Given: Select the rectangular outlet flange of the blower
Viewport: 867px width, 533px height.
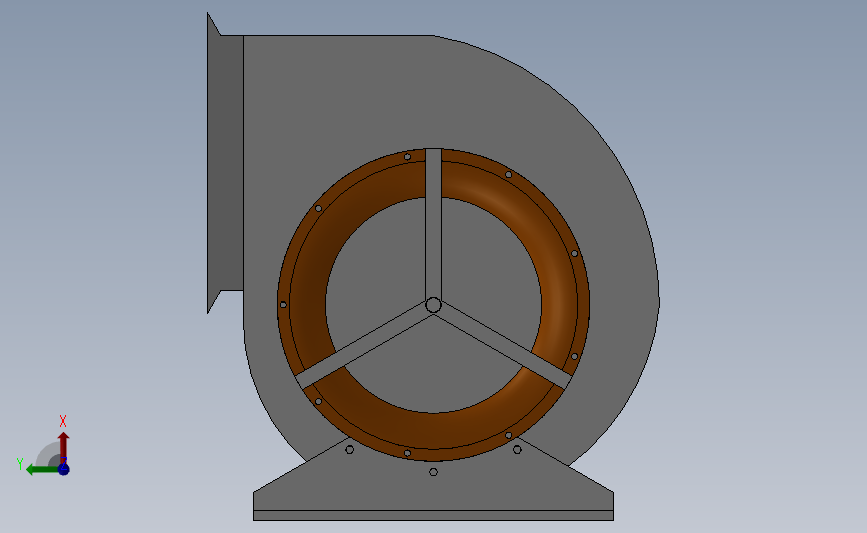Looking at the screenshot, I should point(225,163).
